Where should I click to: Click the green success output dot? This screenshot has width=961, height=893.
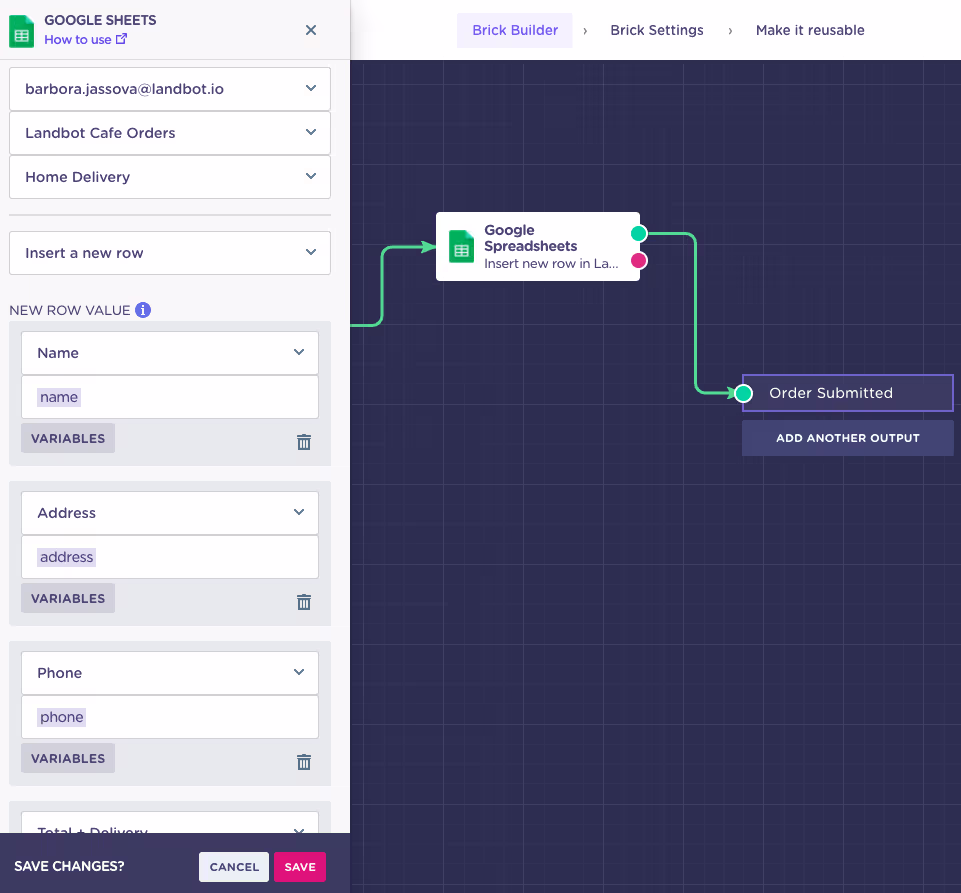pos(639,234)
